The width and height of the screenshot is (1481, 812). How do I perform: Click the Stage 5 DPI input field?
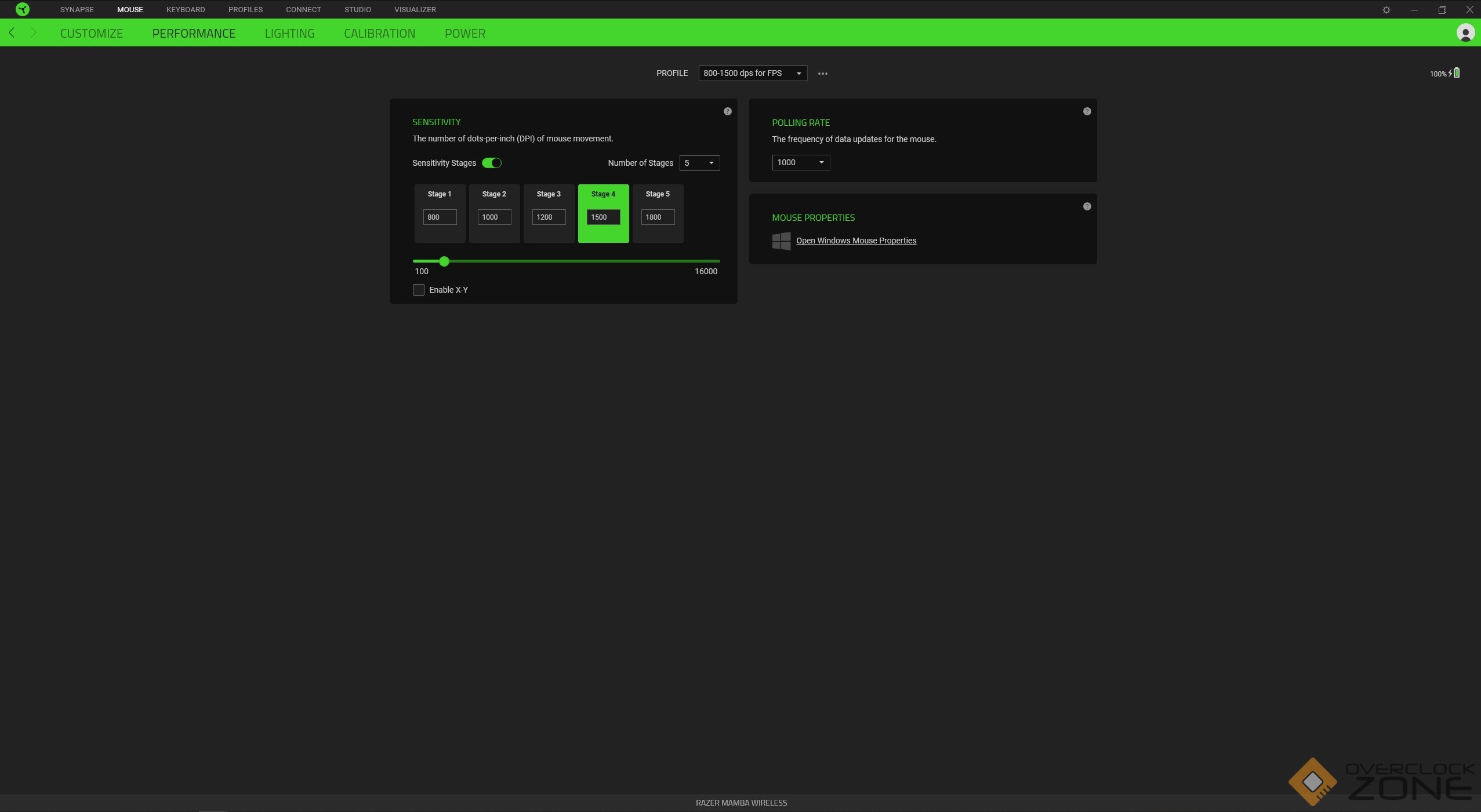point(657,217)
